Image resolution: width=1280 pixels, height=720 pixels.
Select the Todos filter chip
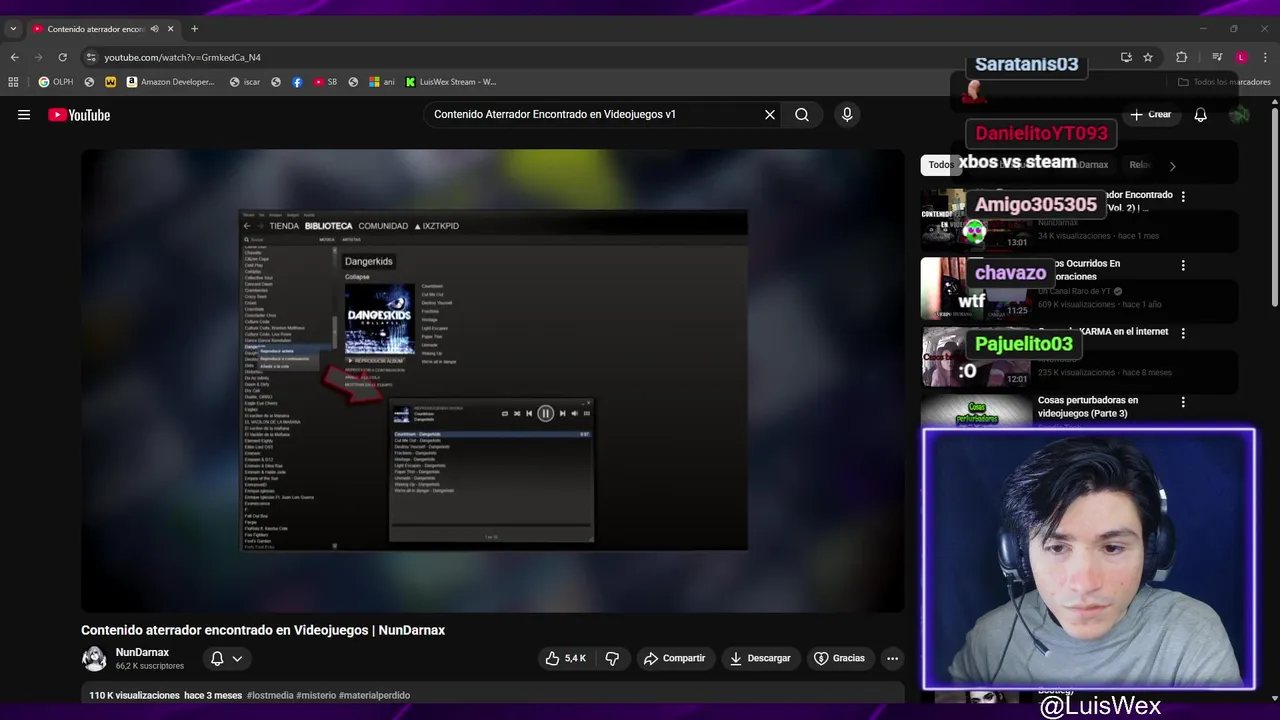click(940, 165)
